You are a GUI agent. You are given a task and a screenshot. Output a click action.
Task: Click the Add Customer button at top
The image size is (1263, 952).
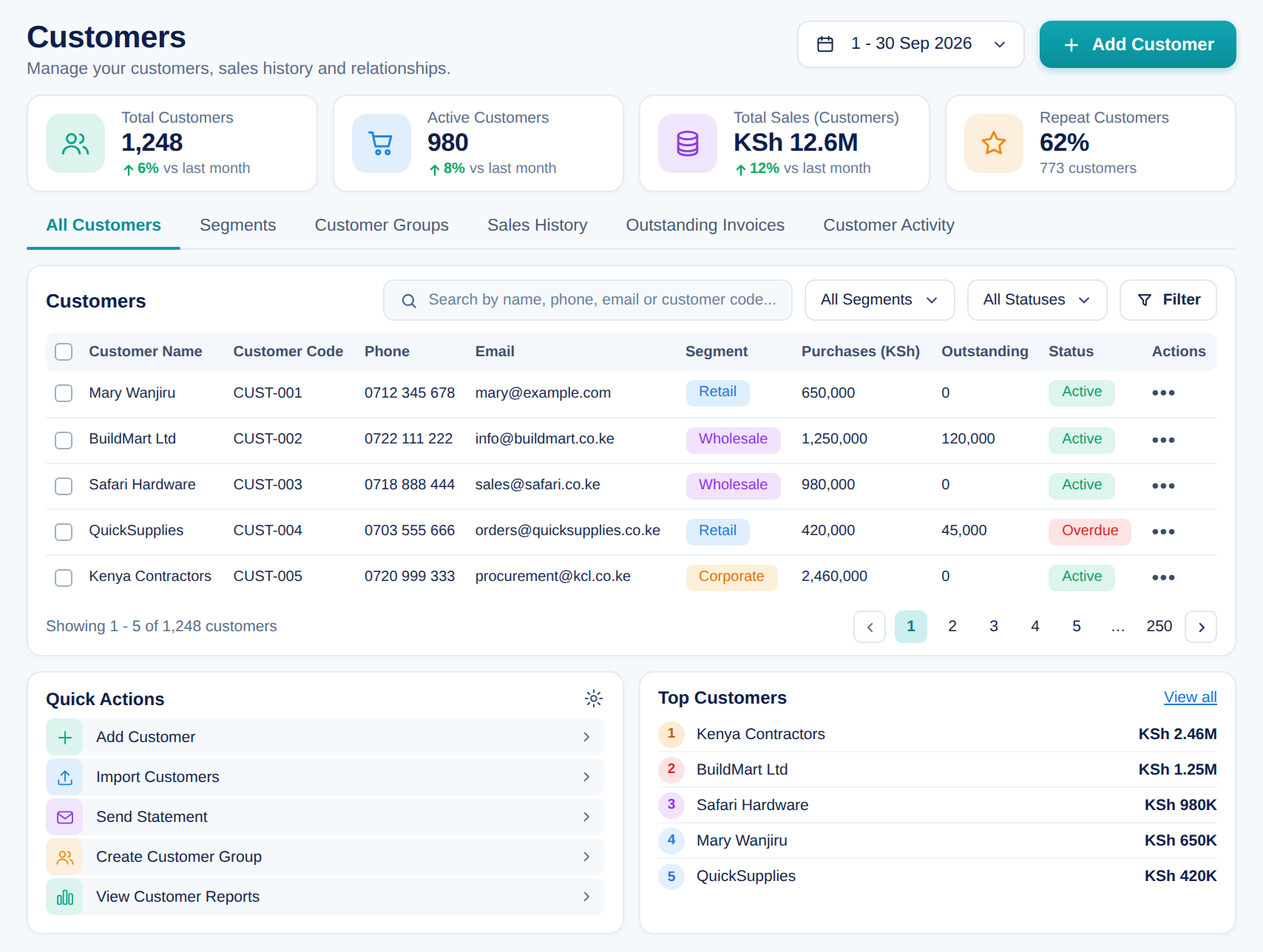1138,44
